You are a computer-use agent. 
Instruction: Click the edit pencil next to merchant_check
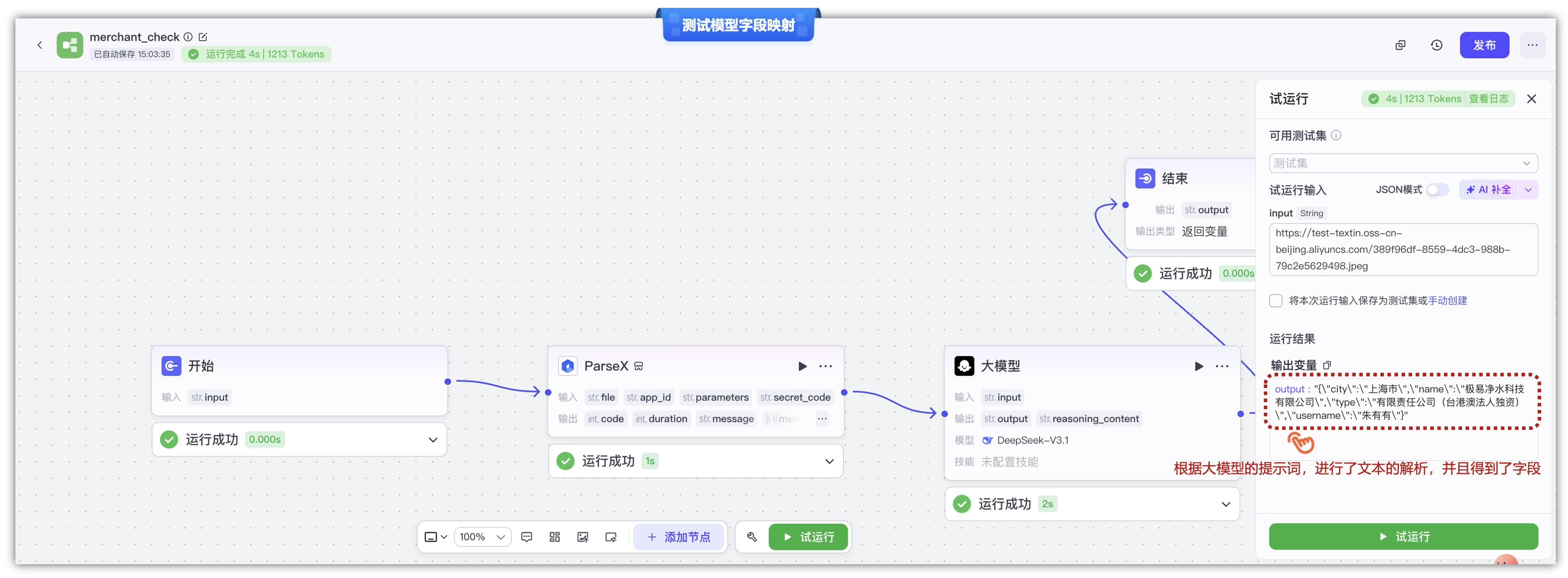pos(203,37)
